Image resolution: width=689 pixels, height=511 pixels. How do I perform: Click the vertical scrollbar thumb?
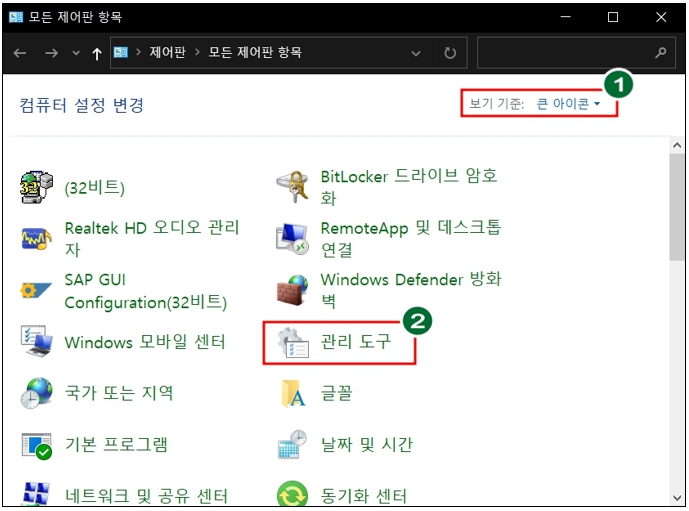click(677, 207)
